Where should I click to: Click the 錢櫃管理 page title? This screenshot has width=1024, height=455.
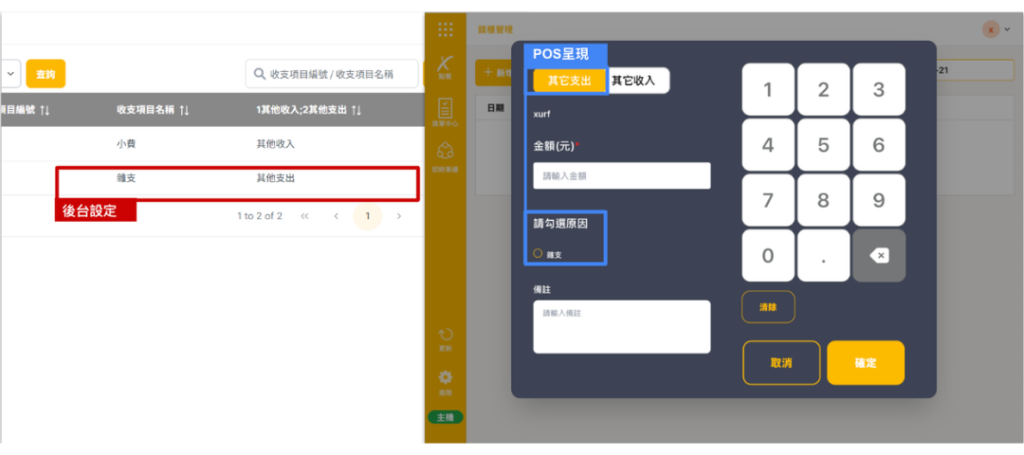pyautogui.click(x=496, y=30)
